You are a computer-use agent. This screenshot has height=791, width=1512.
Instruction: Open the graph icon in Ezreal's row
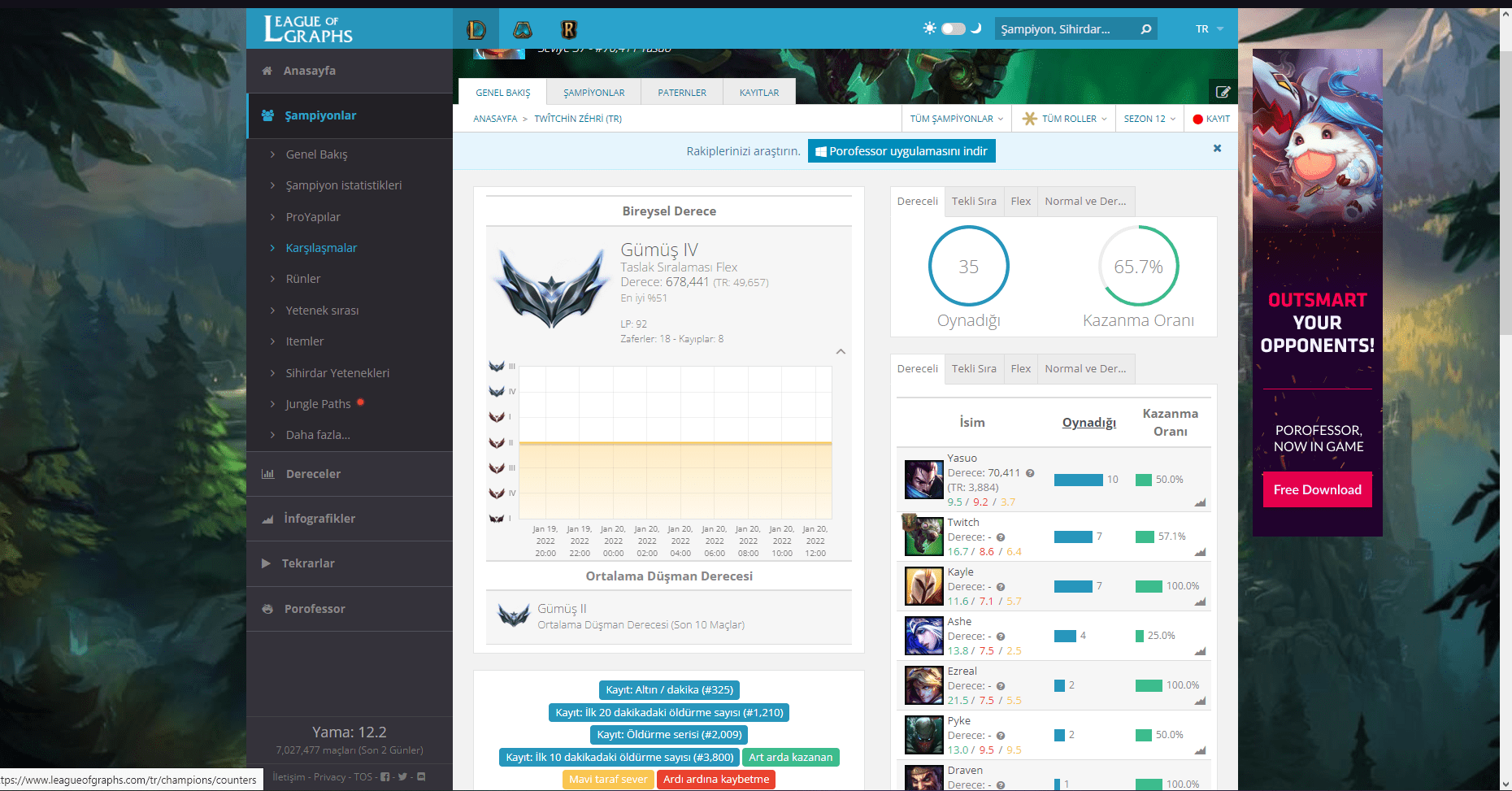pyautogui.click(x=1200, y=701)
